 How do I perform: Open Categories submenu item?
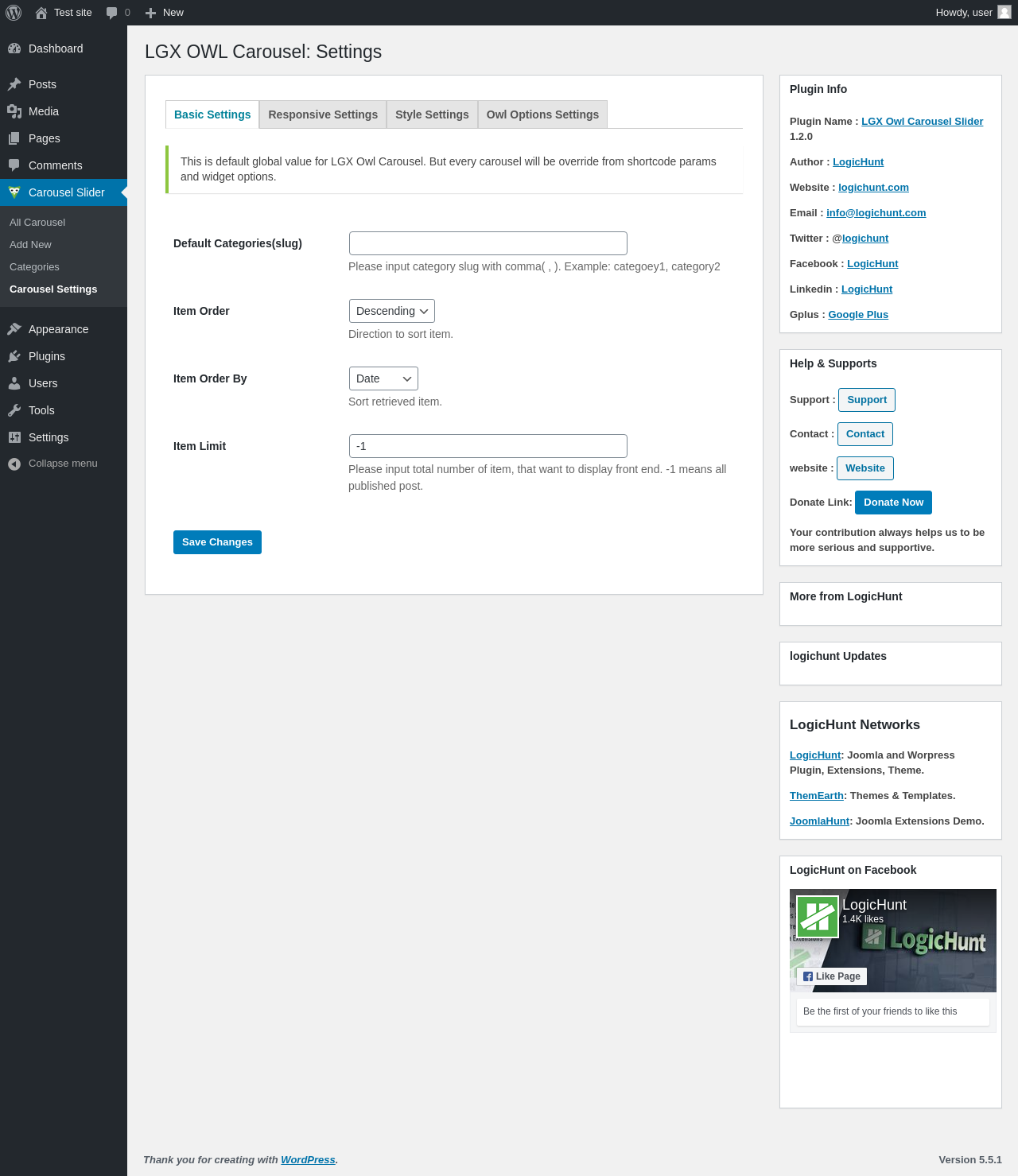click(x=34, y=267)
